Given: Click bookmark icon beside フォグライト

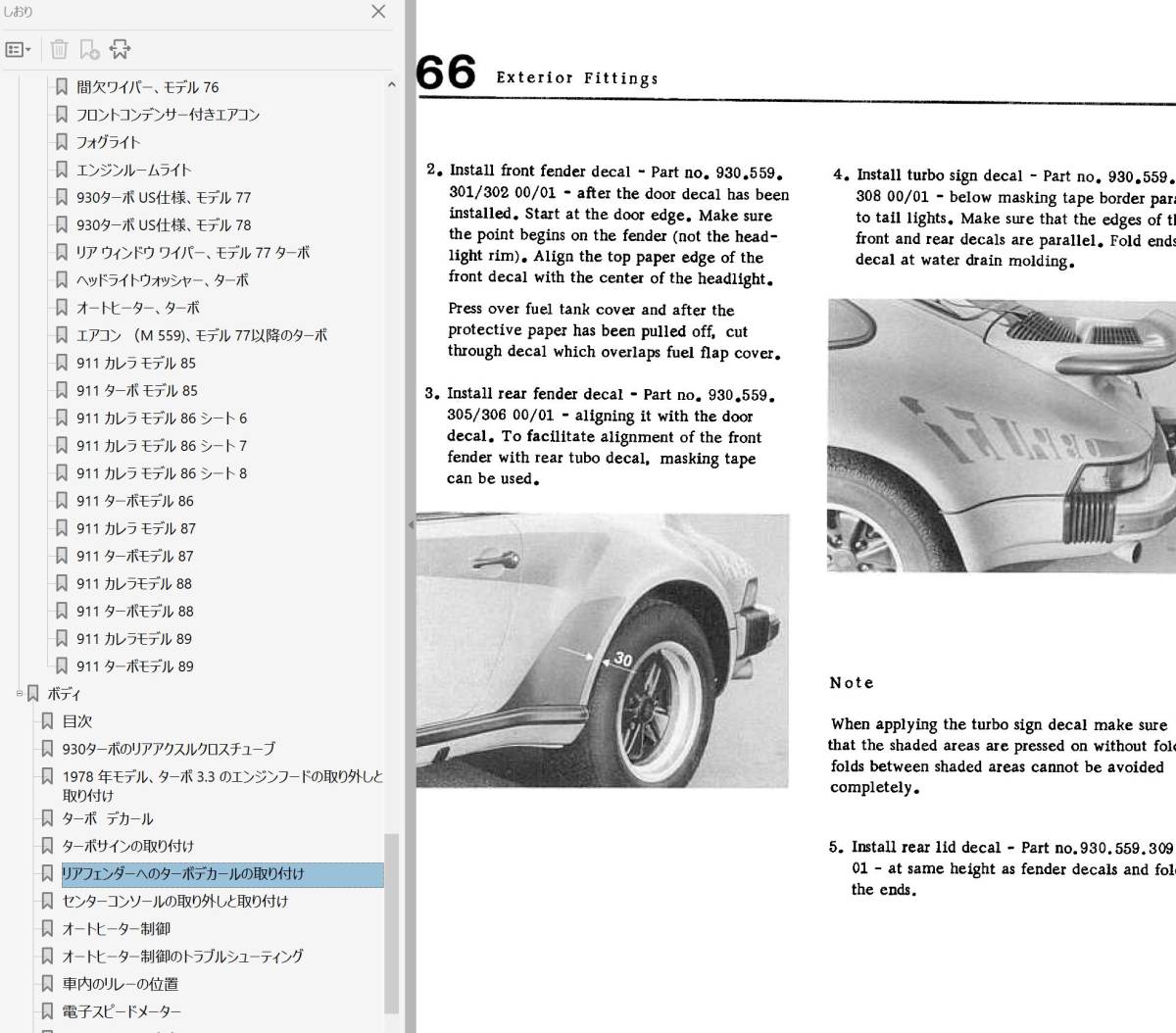Looking at the screenshot, I should coord(62,142).
